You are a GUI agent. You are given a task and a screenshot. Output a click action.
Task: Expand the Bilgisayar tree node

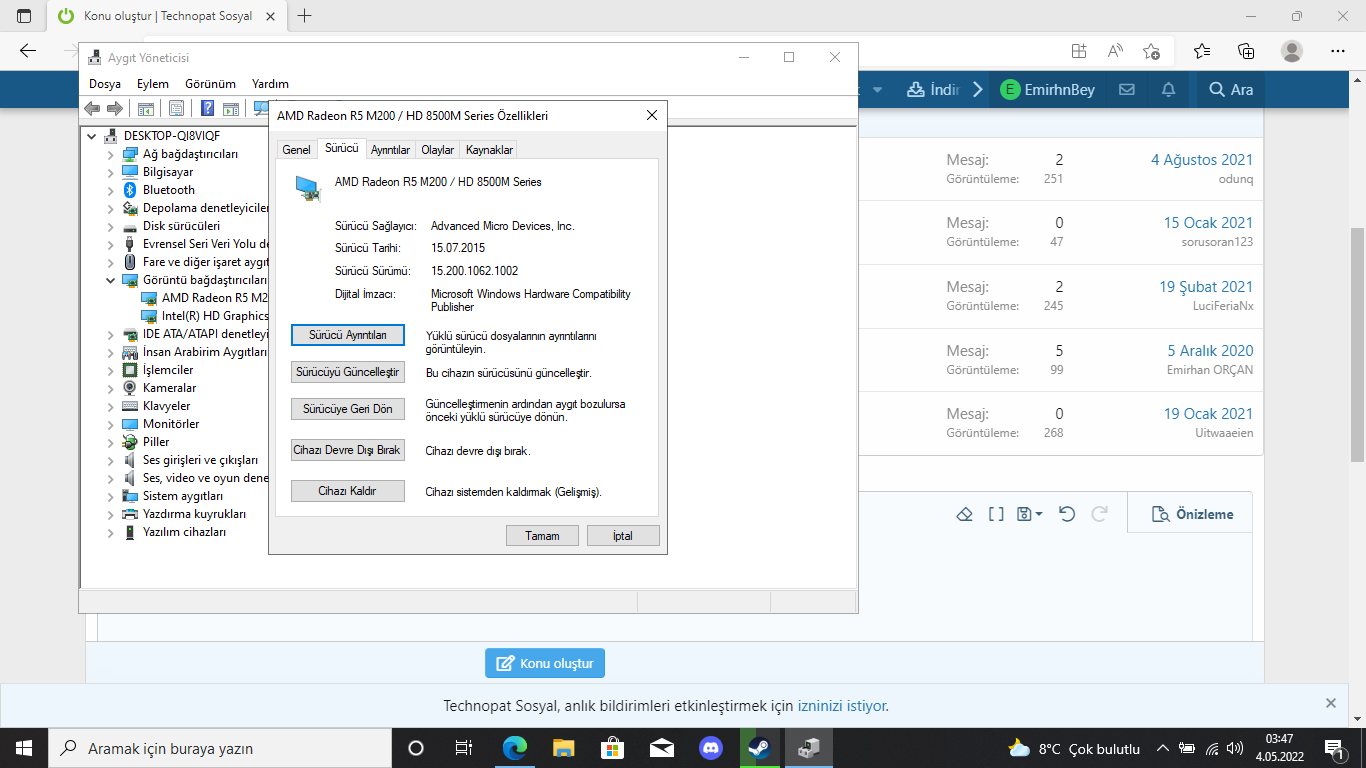[111, 172]
